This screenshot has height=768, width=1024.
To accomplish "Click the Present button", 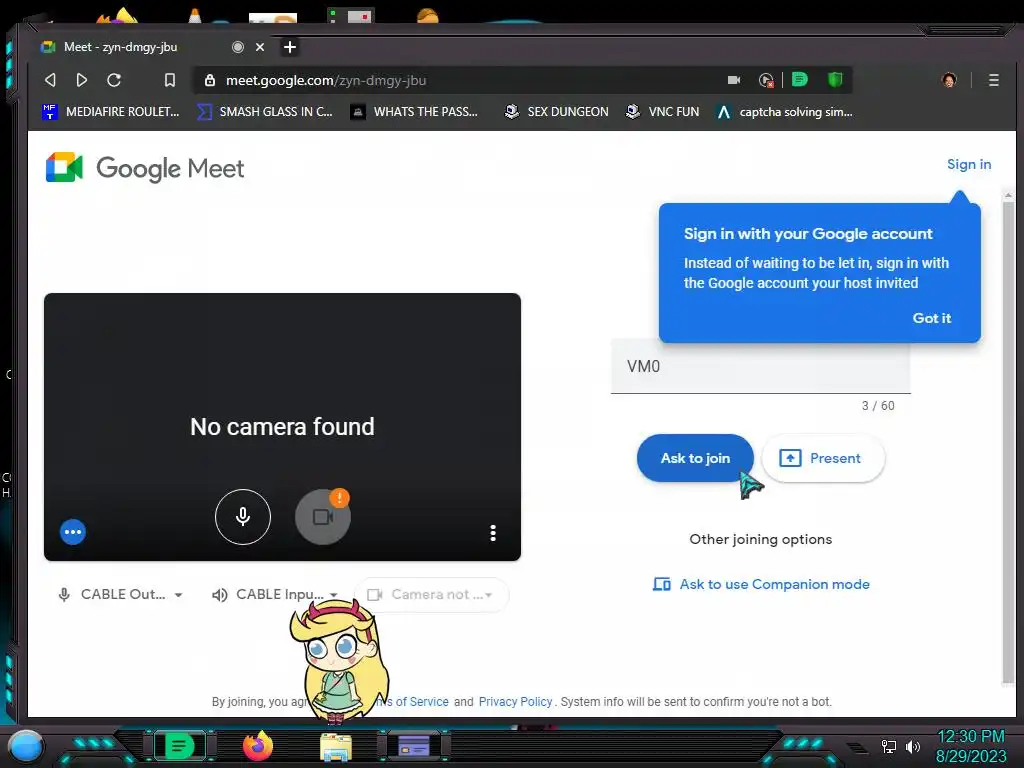I will (823, 458).
